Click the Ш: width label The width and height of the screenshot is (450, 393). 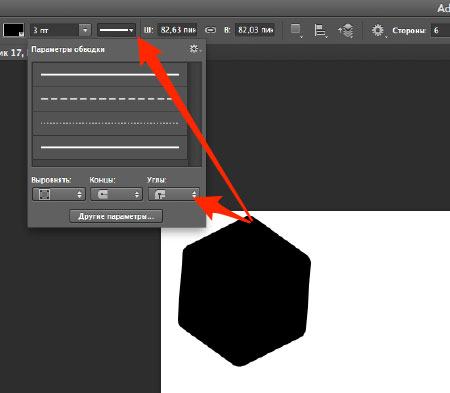pyautogui.click(x=148, y=30)
